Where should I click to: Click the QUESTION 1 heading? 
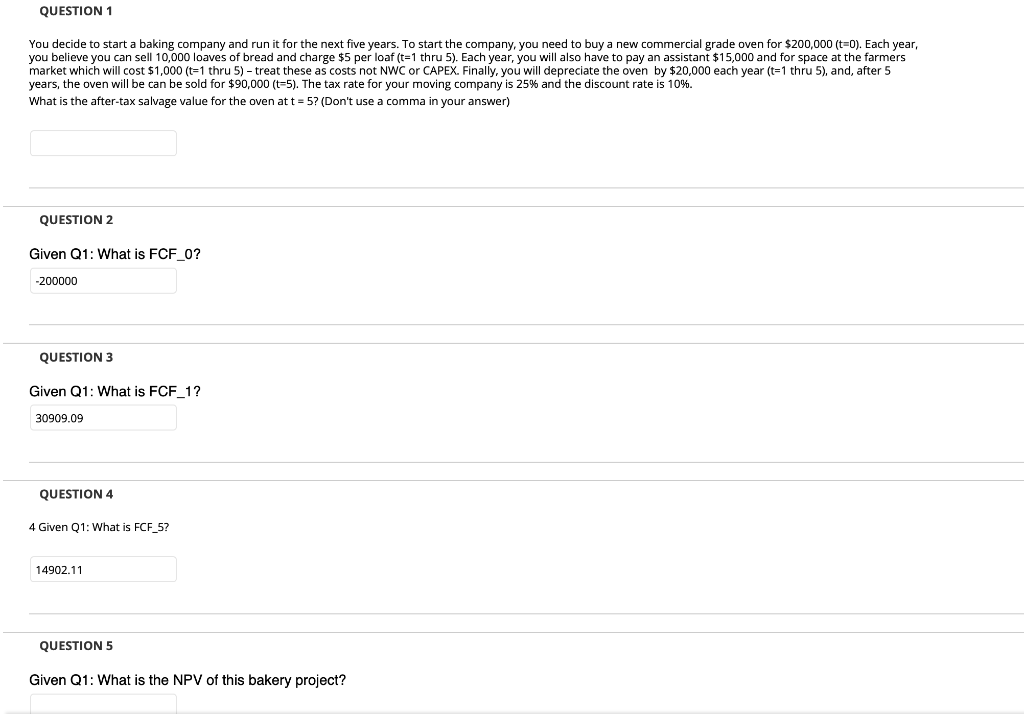tap(75, 10)
